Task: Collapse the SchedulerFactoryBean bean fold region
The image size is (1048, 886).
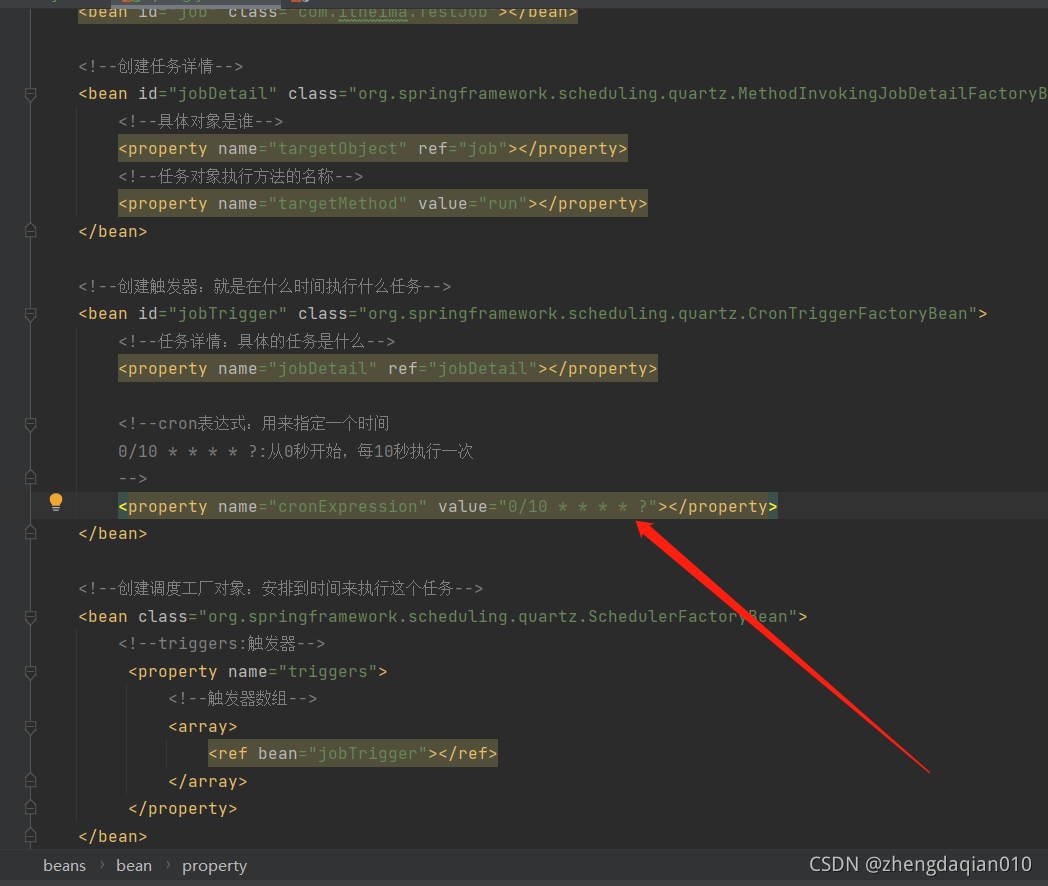Action: (x=30, y=616)
